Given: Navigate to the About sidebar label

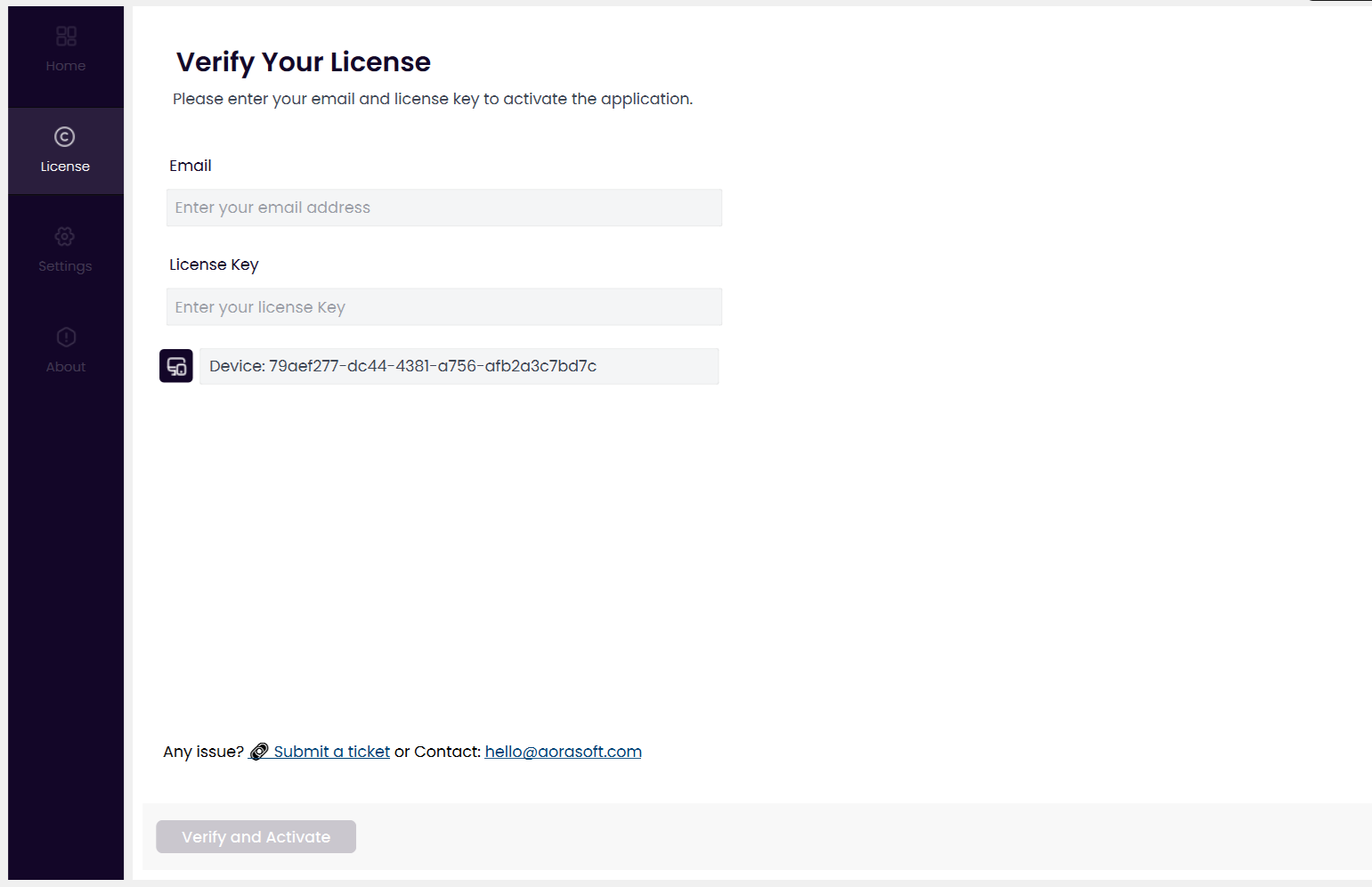Looking at the screenshot, I should click(66, 367).
